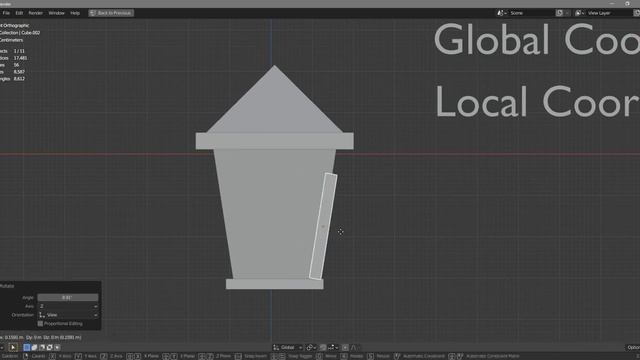640x360 pixels.
Task: Click the new scene icon
Action: [x=560, y=13]
